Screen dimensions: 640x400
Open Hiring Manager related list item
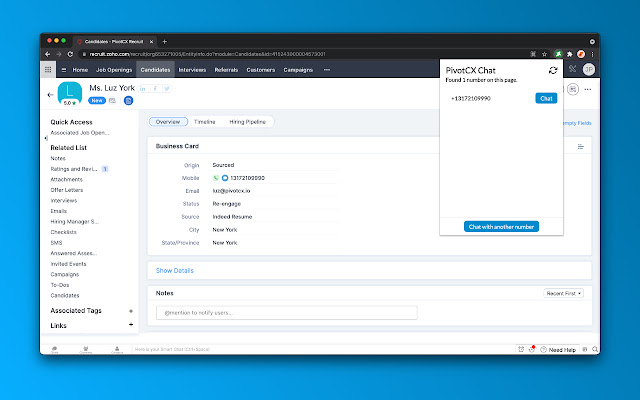[x=74, y=222]
